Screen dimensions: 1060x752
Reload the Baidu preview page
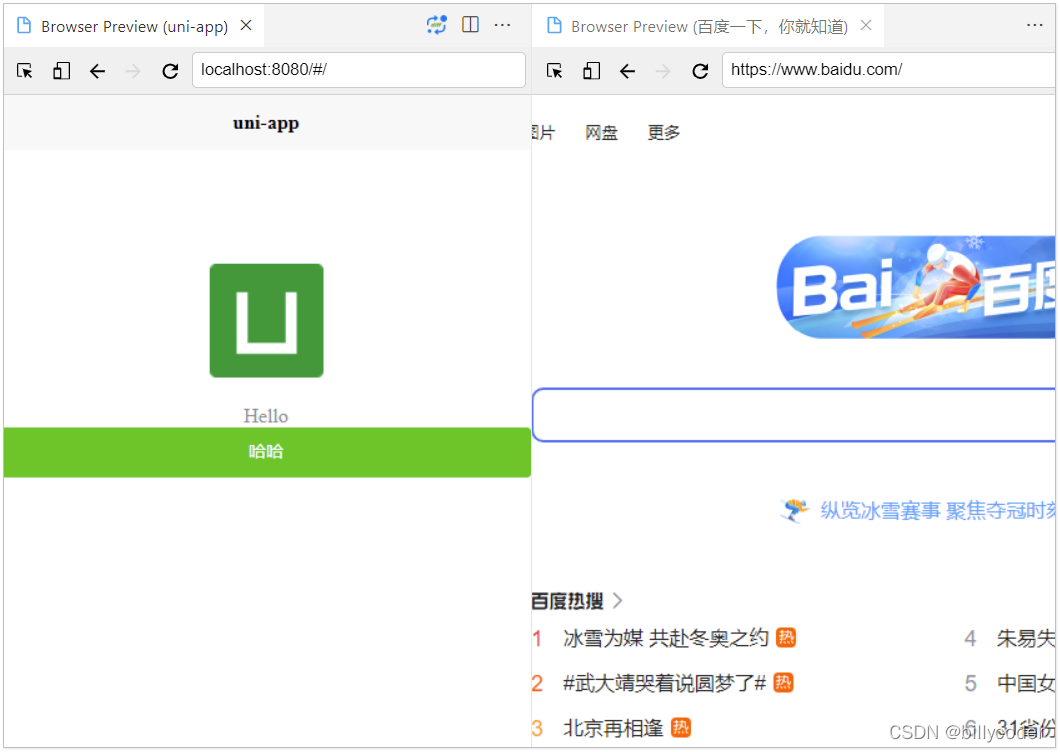tap(700, 71)
